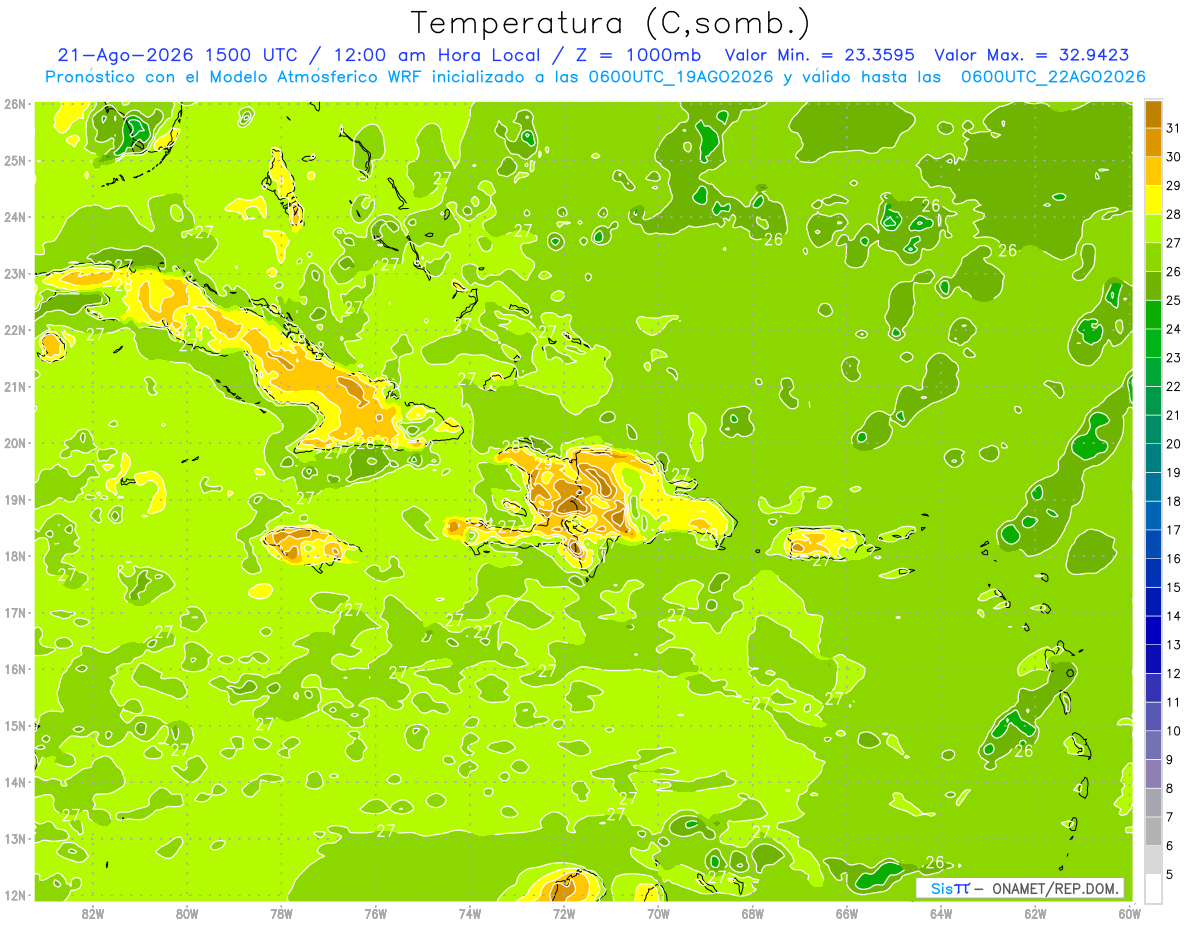Click longitude label "74W"
Viewport: 1200px width, 927px height.
(x=470, y=913)
